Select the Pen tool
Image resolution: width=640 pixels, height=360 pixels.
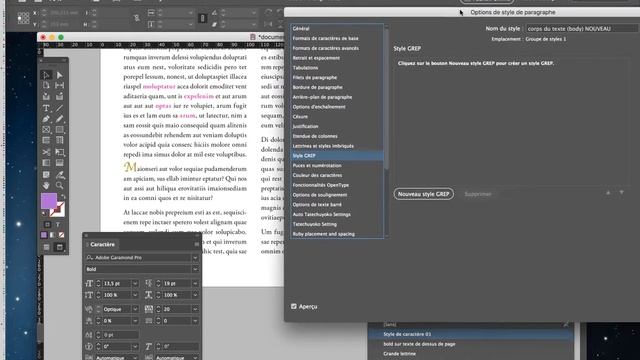[46, 119]
